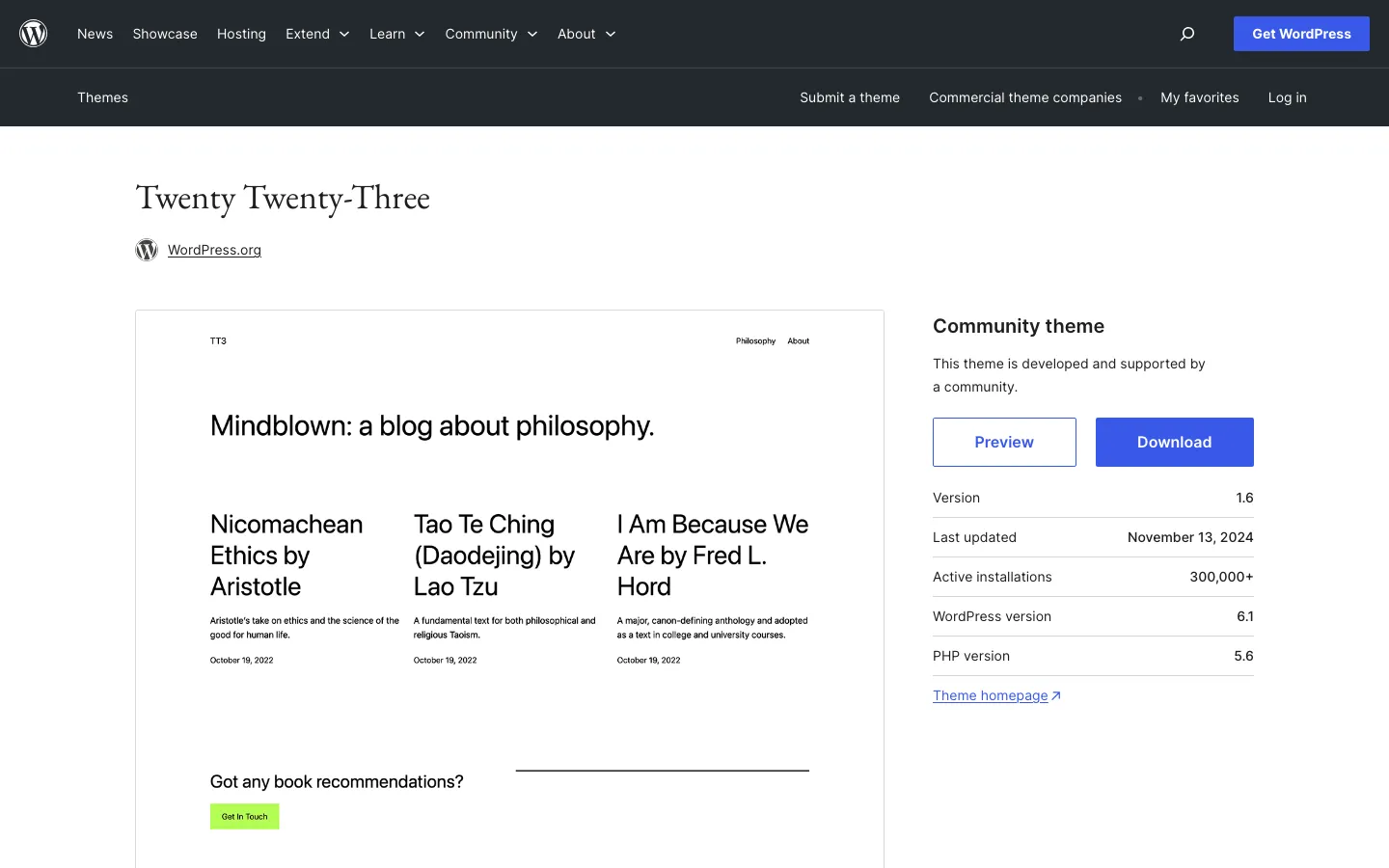Open Submit a theme

coord(850,97)
